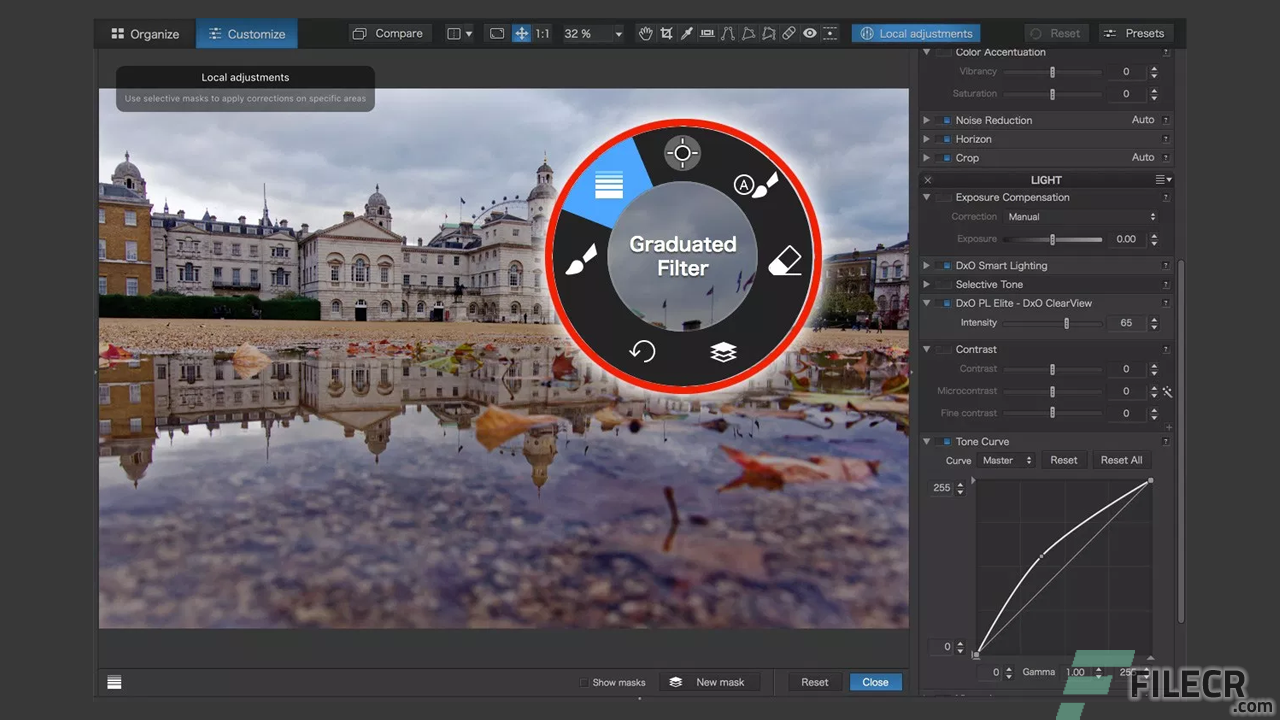Click the fit-on-screen zoom icon
Screen dimensions: 1280x720
(x=497, y=33)
